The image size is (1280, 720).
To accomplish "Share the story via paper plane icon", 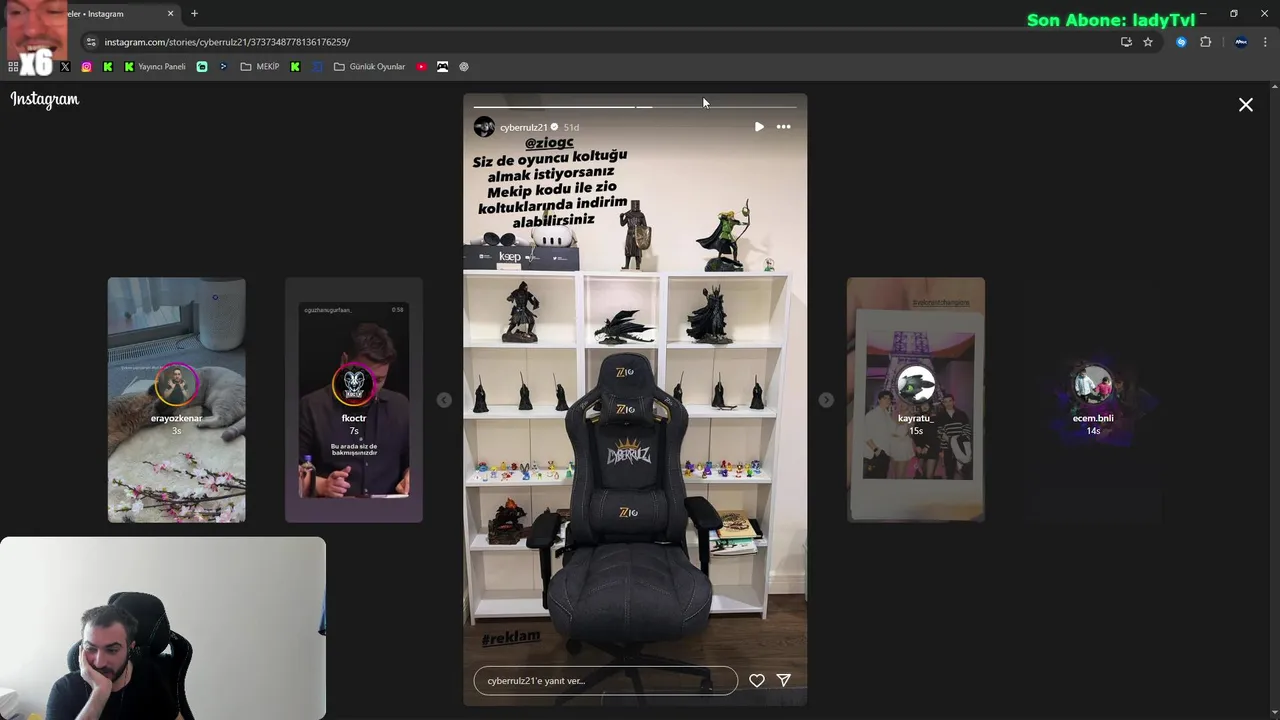I will (784, 681).
